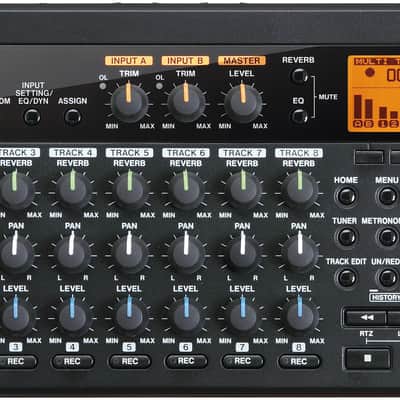Click the orange MASTER label
The width and height of the screenshot is (400, 400).
point(242,61)
